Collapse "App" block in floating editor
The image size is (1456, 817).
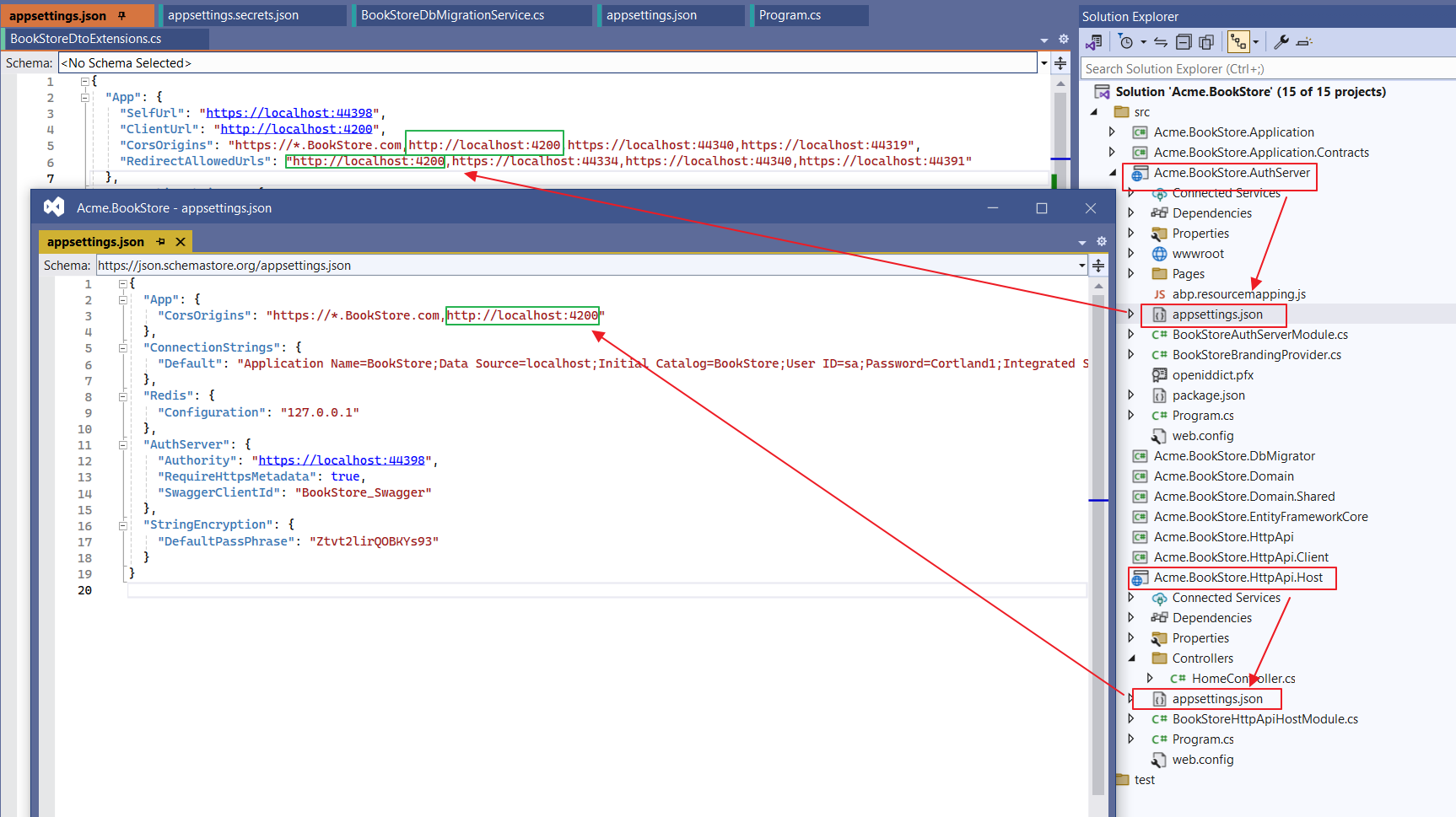[123, 299]
